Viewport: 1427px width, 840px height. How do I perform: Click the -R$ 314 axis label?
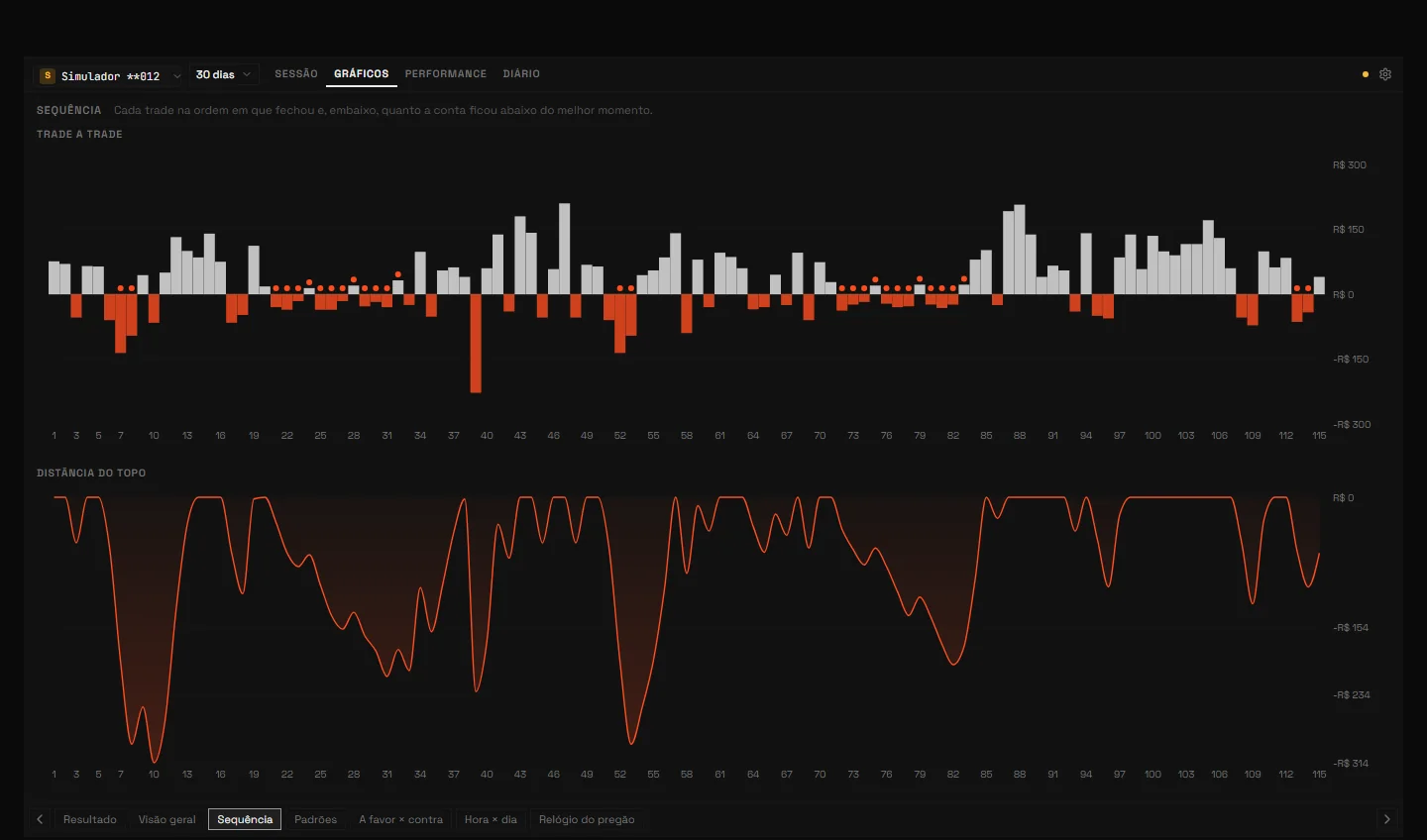coord(1351,764)
